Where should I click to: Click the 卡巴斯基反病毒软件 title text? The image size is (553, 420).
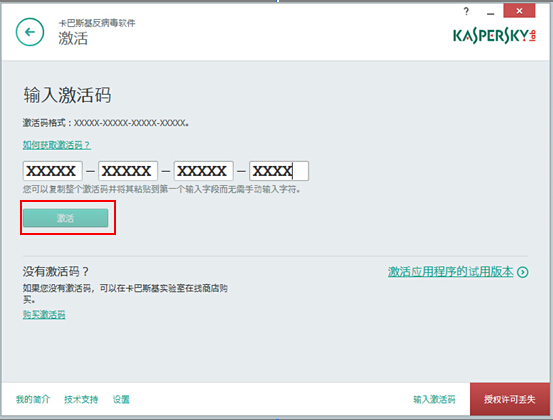coord(97,23)
